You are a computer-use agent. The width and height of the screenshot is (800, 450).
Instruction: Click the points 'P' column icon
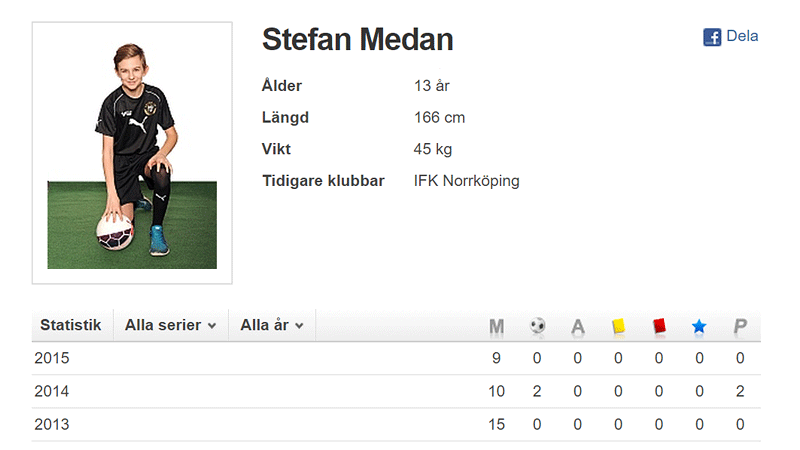740,326
